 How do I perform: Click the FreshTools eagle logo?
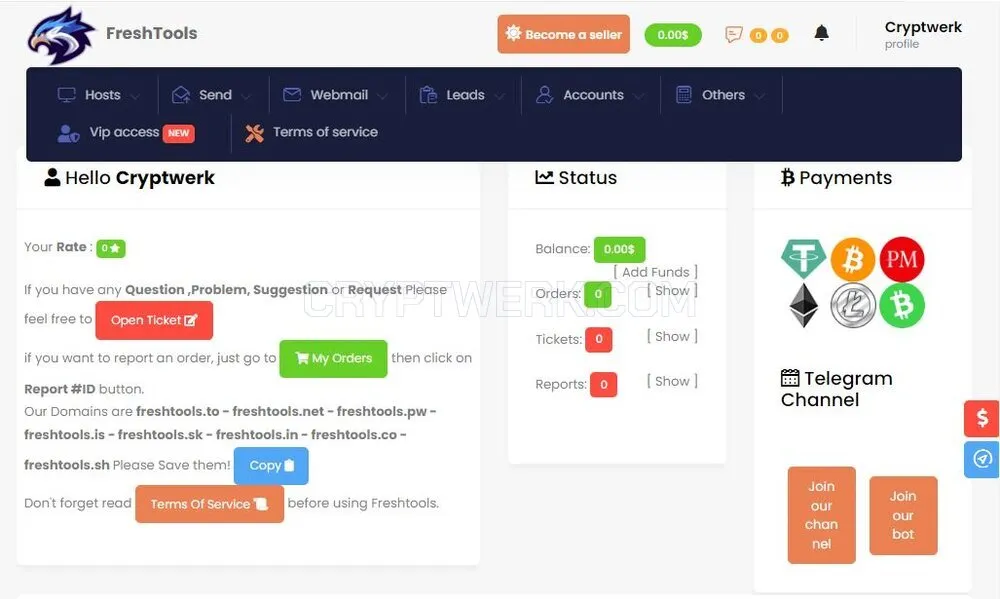coord(61,35)
